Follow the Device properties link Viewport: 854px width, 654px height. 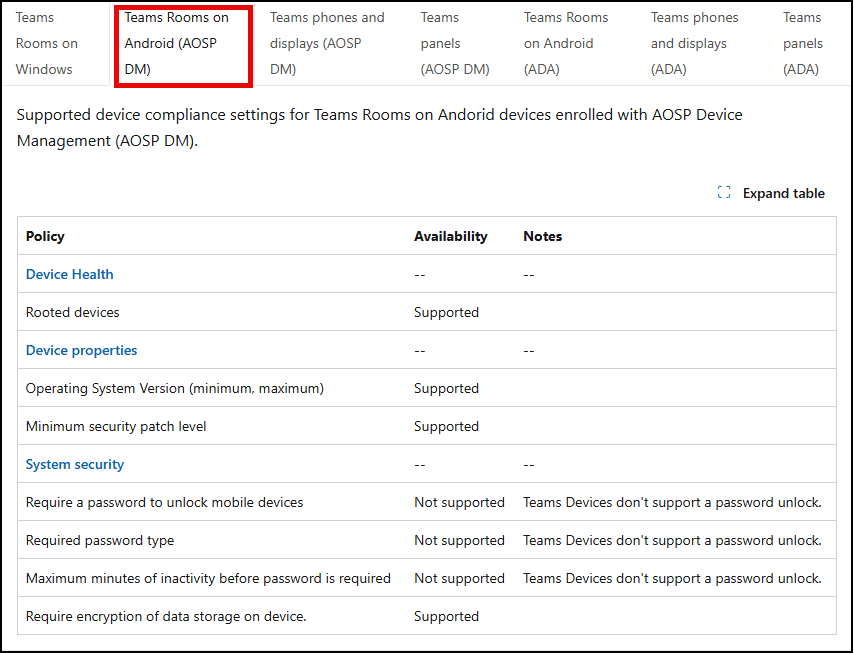[x=82, y=350]
